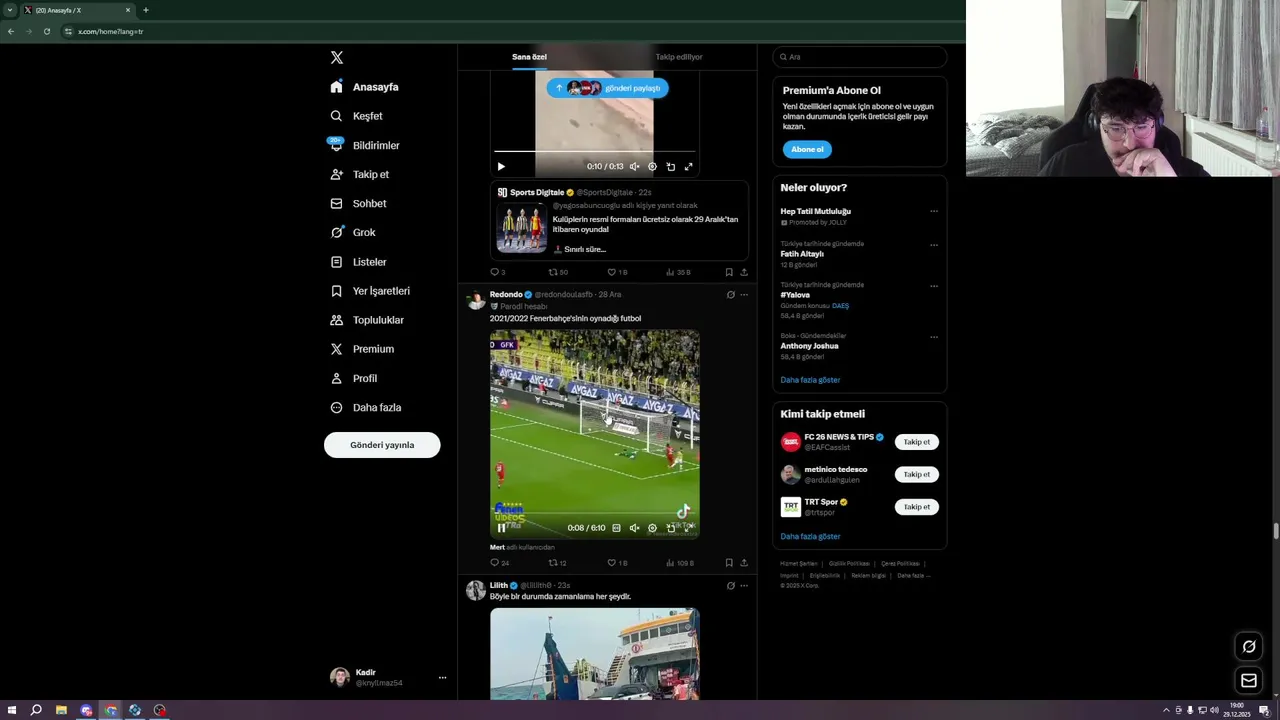Viewport: 1280px width, 720px height.
Task: Mute the Fenerbahçe football video
Action: click(x=634, y=528)
